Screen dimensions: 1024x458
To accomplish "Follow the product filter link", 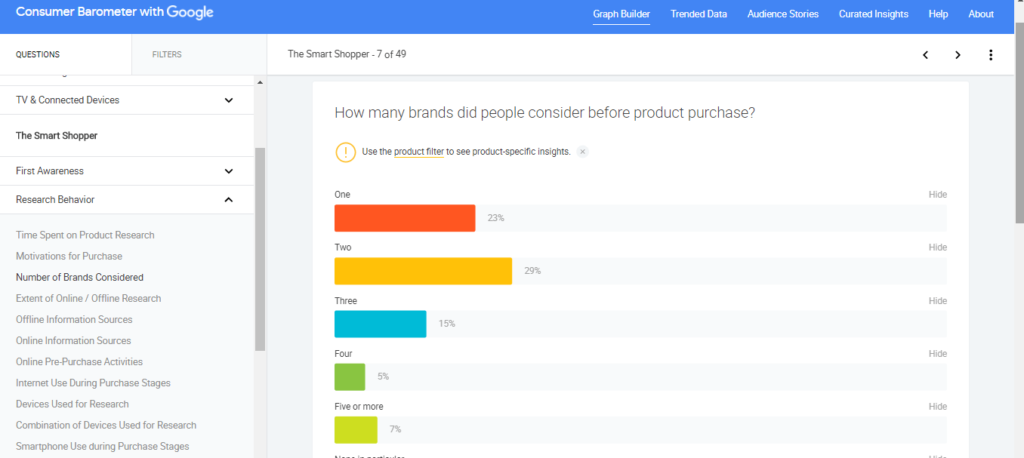I will tap(419, 152).
